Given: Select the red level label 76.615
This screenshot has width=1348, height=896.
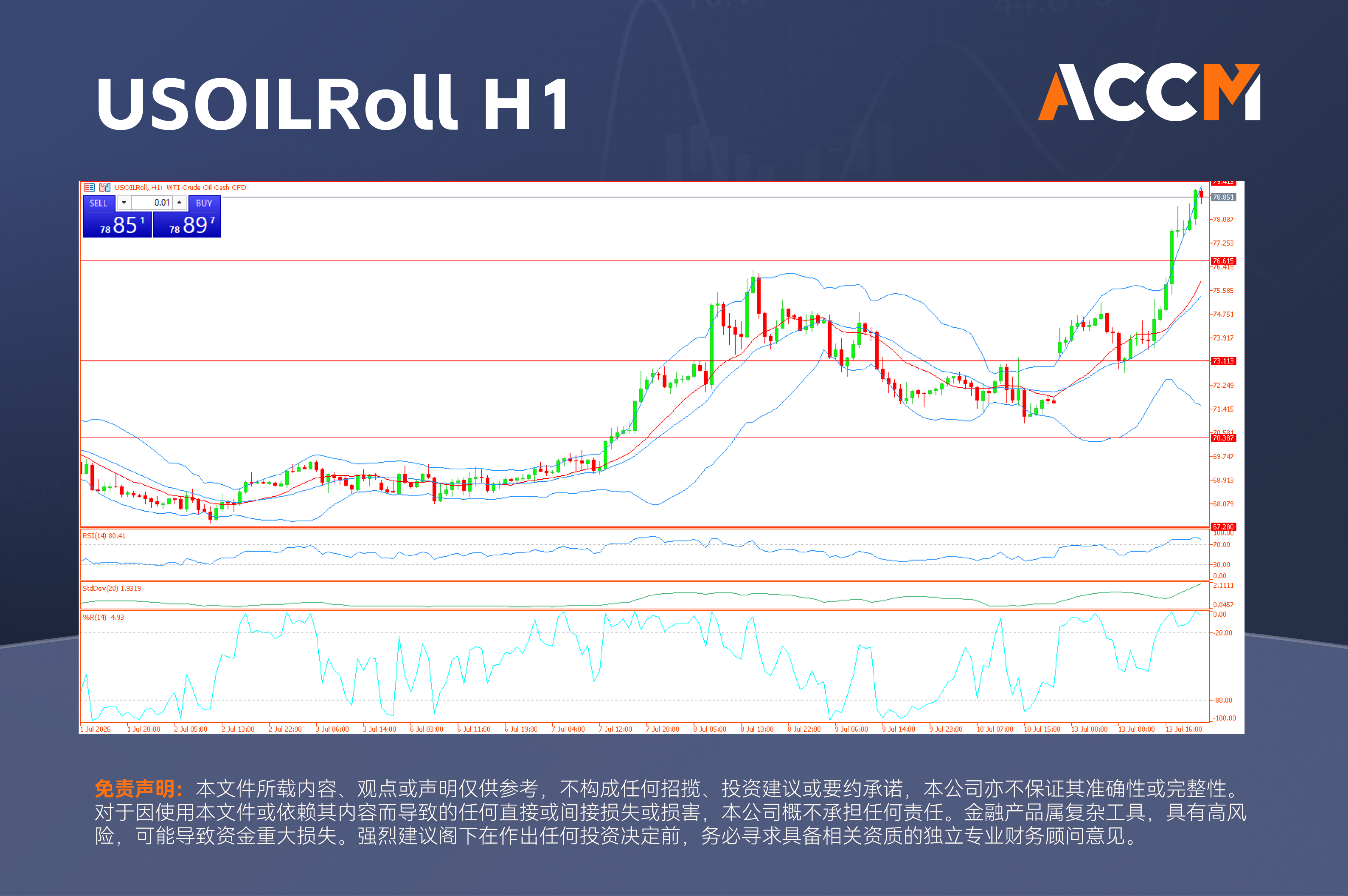Looking at the screenshot, I should click(1223, 260).
